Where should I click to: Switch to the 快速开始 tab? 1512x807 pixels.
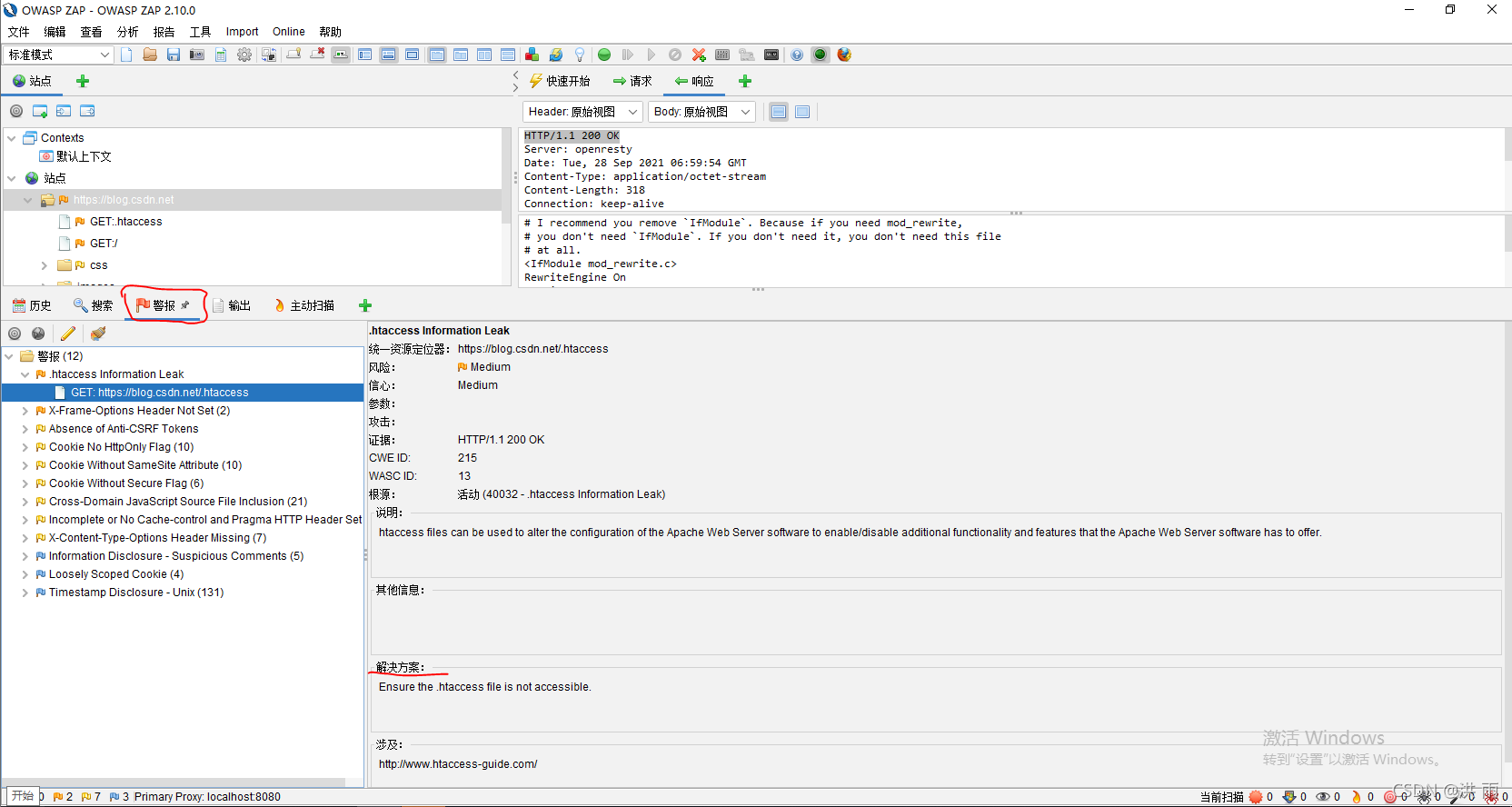click(x=560, y=81)
